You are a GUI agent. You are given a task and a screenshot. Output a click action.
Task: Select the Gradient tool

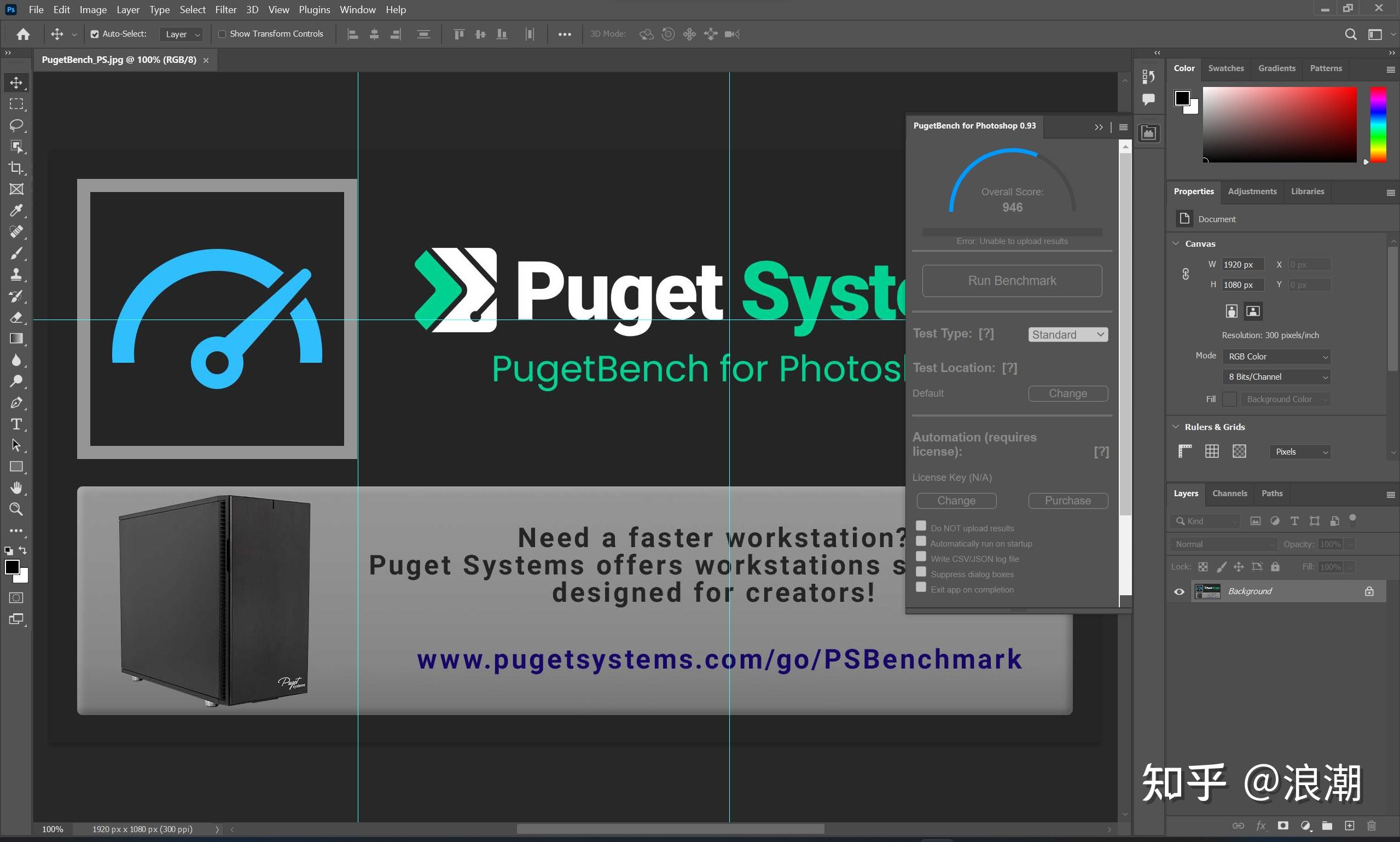tap(16, 339)
